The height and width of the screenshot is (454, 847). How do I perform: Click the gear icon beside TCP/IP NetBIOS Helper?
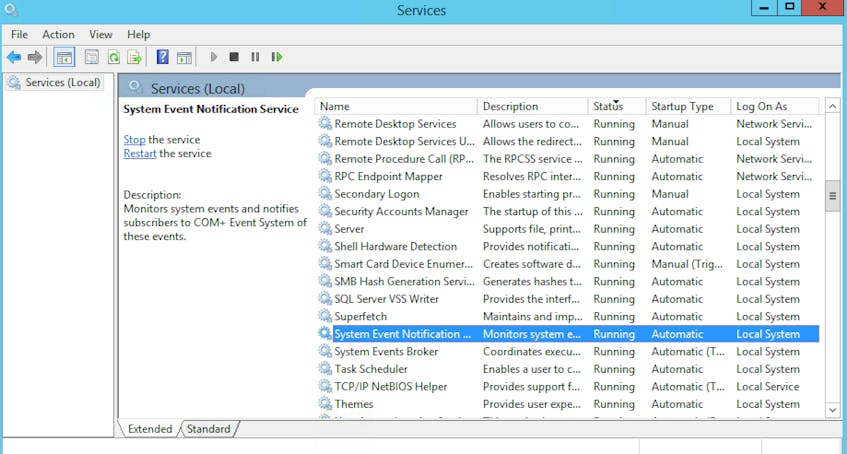pos(325,386)
